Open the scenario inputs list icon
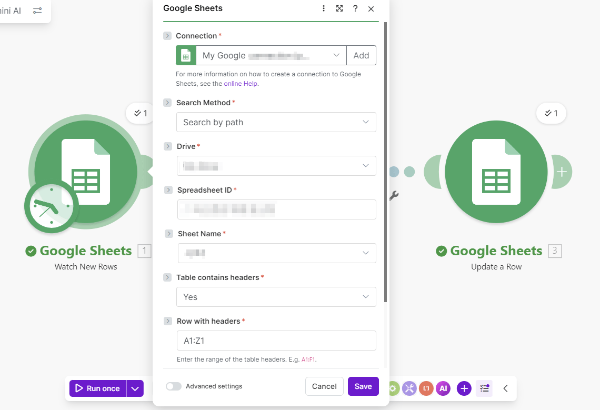Image resolution: width=600 pixels, height=410 pixels. 484,389
